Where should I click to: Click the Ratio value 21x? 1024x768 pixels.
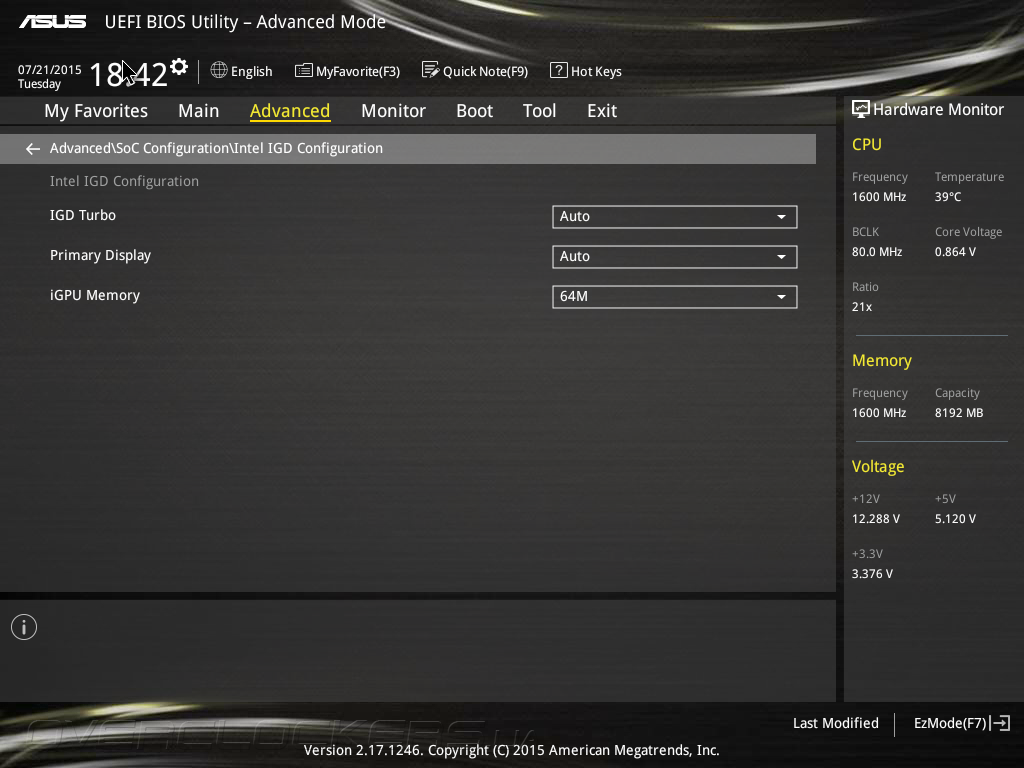pos(862,306)
